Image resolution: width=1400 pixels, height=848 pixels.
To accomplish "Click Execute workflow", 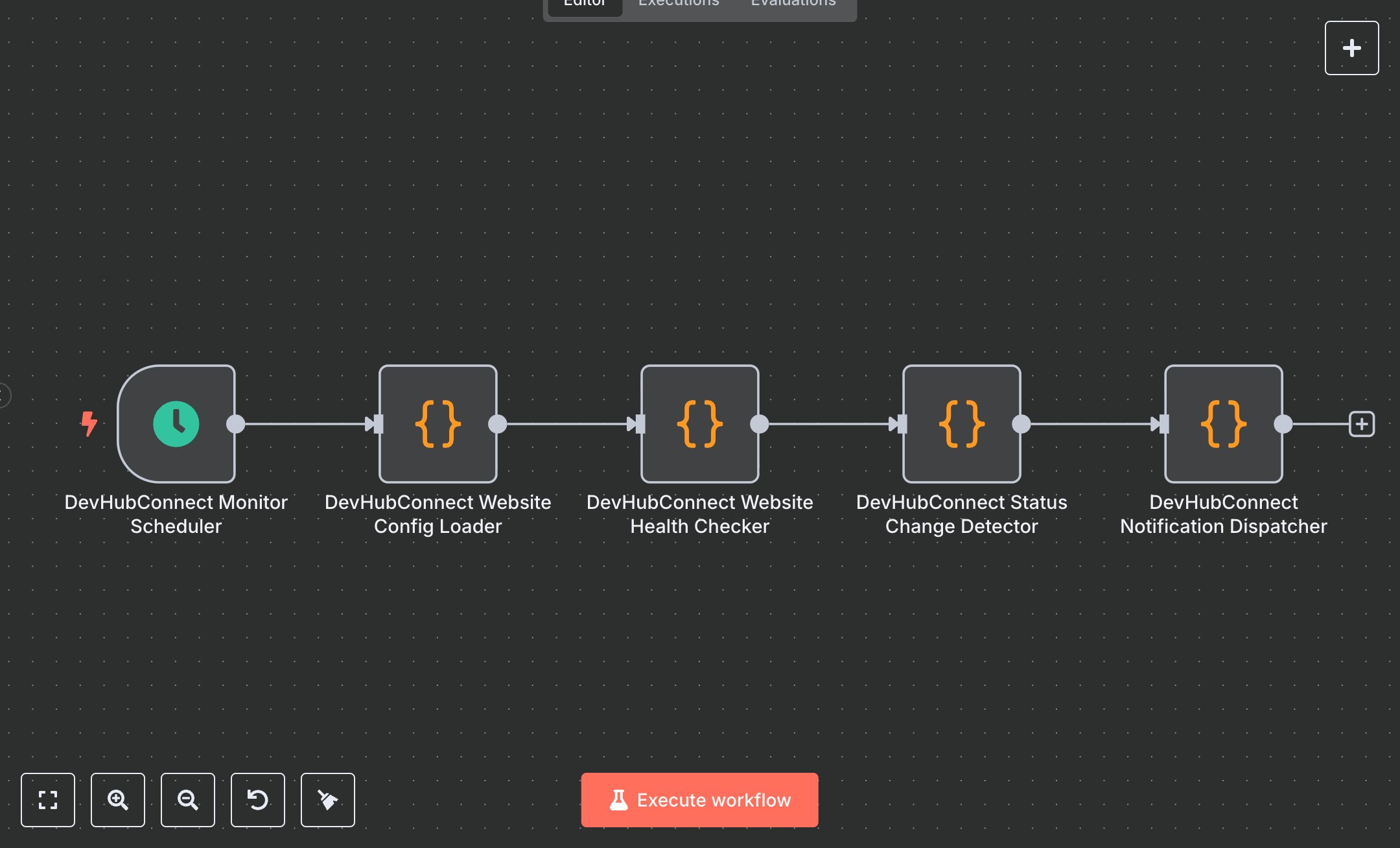I will click(x=700, y=800).
